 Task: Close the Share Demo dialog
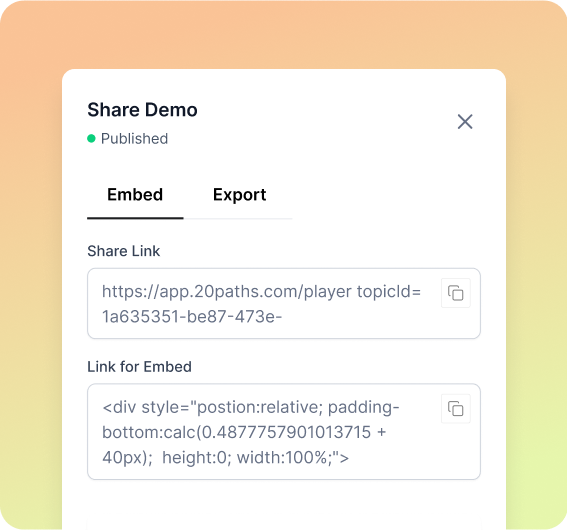[x=465, y=121]
